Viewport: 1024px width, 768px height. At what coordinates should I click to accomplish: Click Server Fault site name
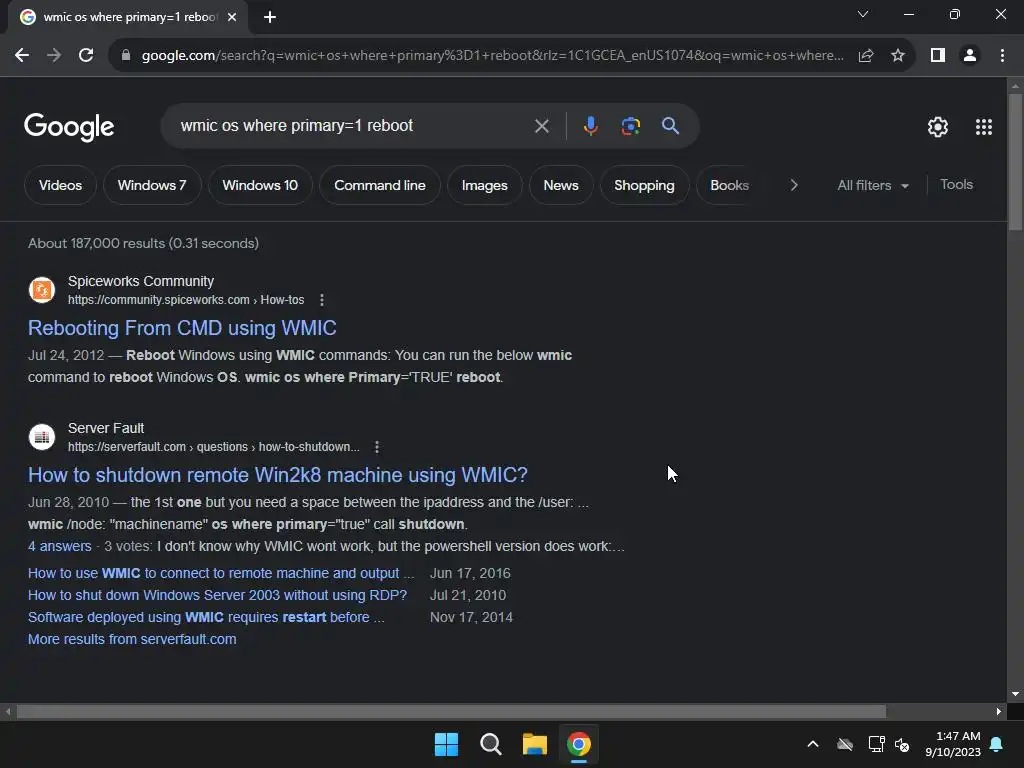[x=106, y=428]
